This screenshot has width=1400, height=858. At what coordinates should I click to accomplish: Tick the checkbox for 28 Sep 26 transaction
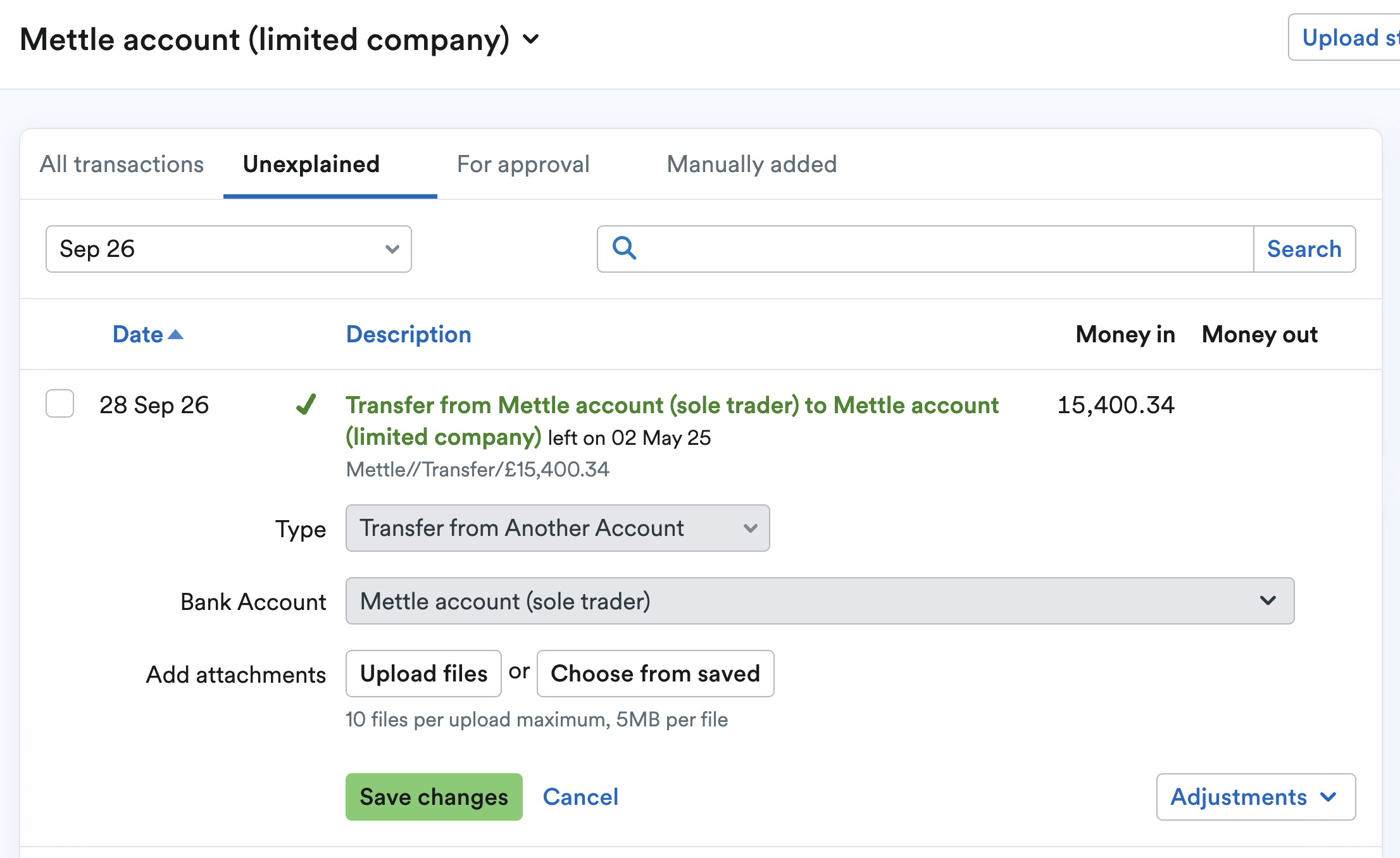pyautogui.click(x=59, y=404)
